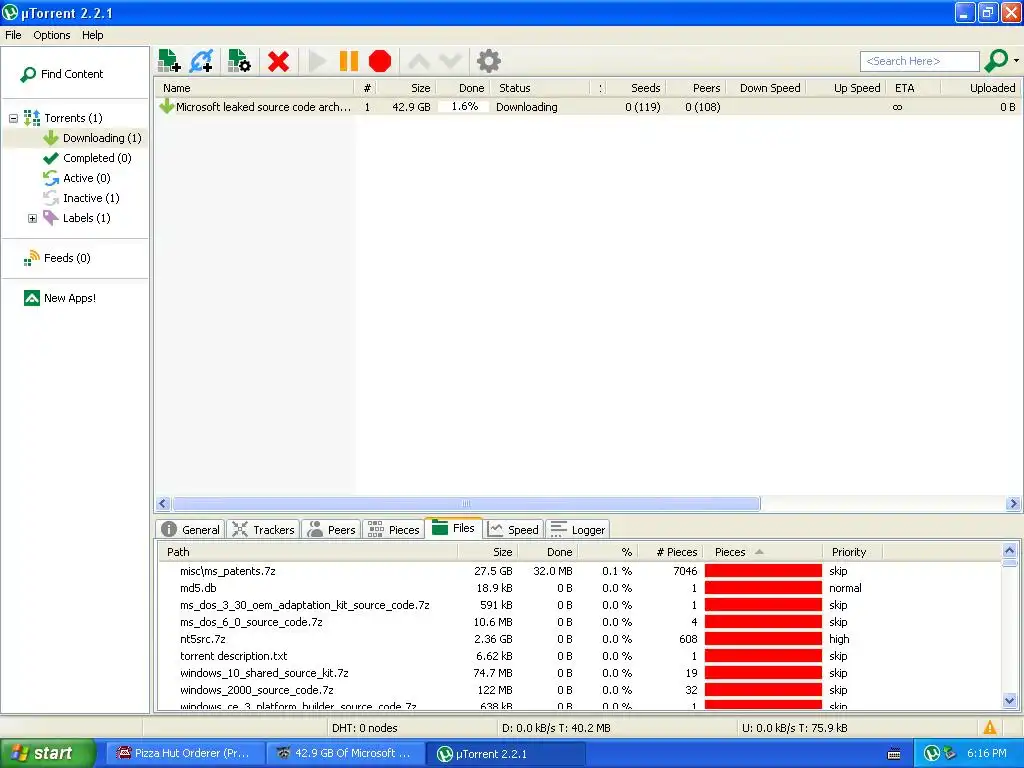Screen dimensions: 1024x768
Task: Click the Start torrent play icon
Action: point(317,61)
